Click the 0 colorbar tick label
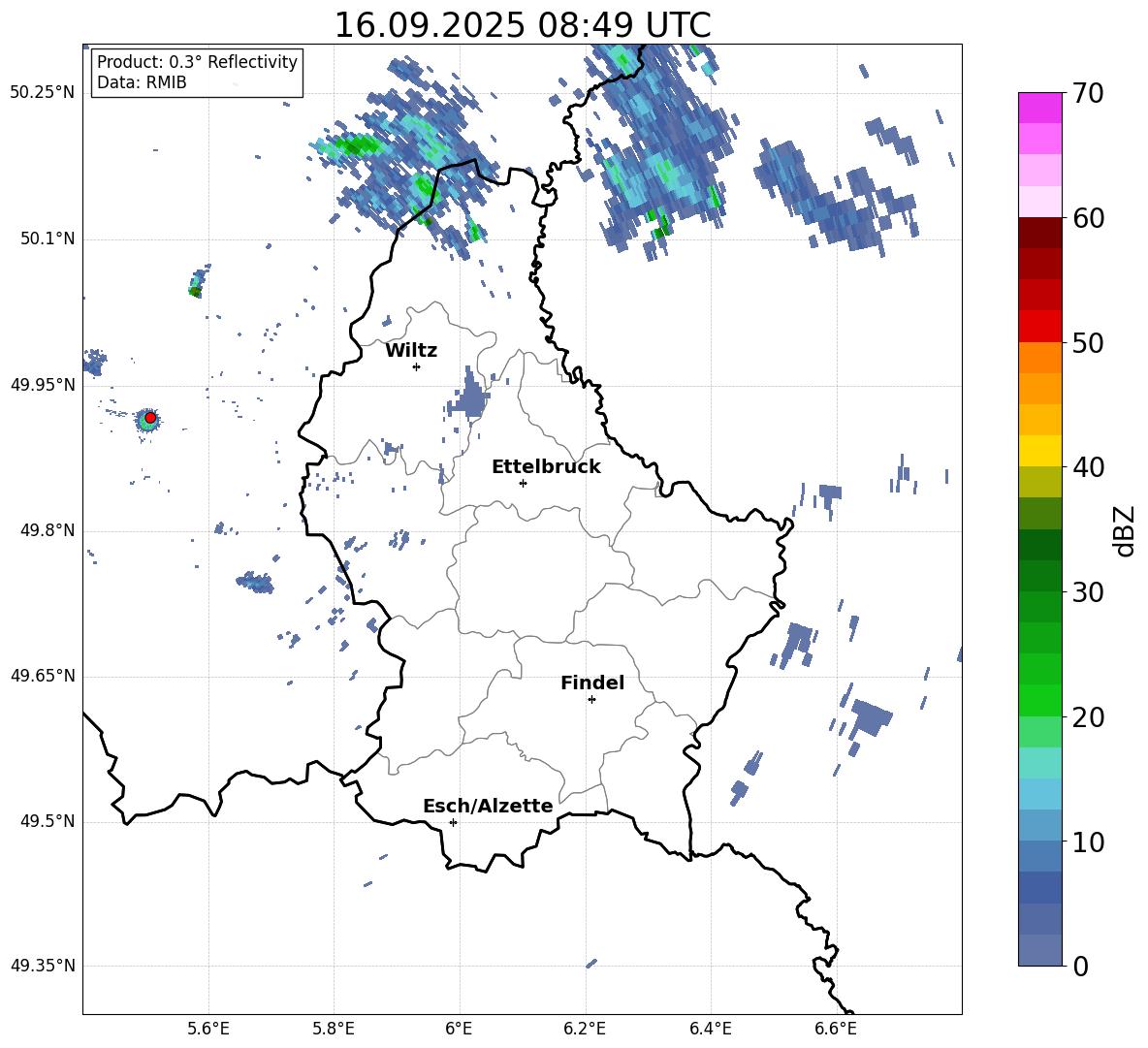This screenshot has height=1048, width=1148. tap(1081, 966)
